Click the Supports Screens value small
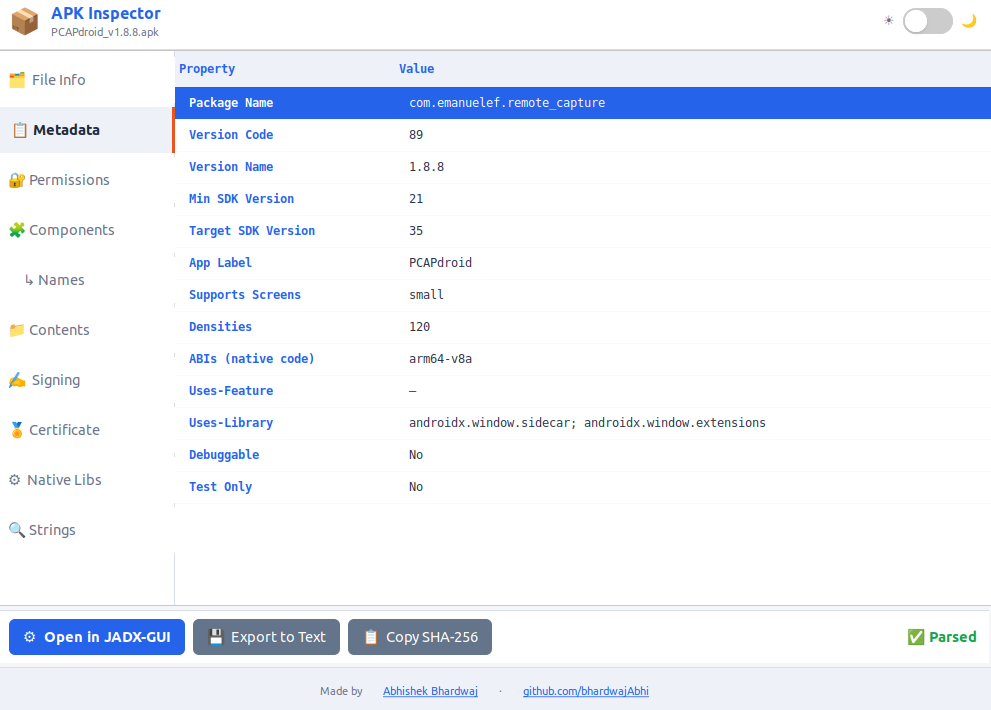The height and width of the screenshot is (710, 991). (427, 295)
